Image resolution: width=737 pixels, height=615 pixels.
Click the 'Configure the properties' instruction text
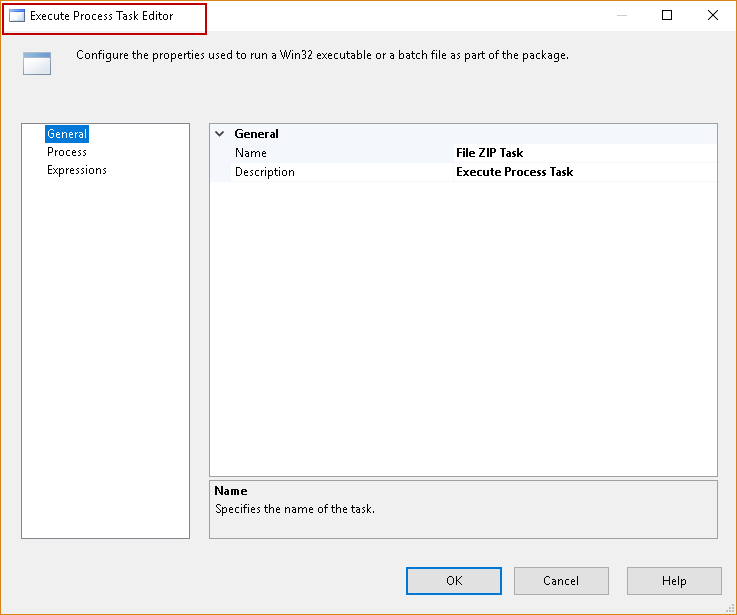tap(322, 55)
